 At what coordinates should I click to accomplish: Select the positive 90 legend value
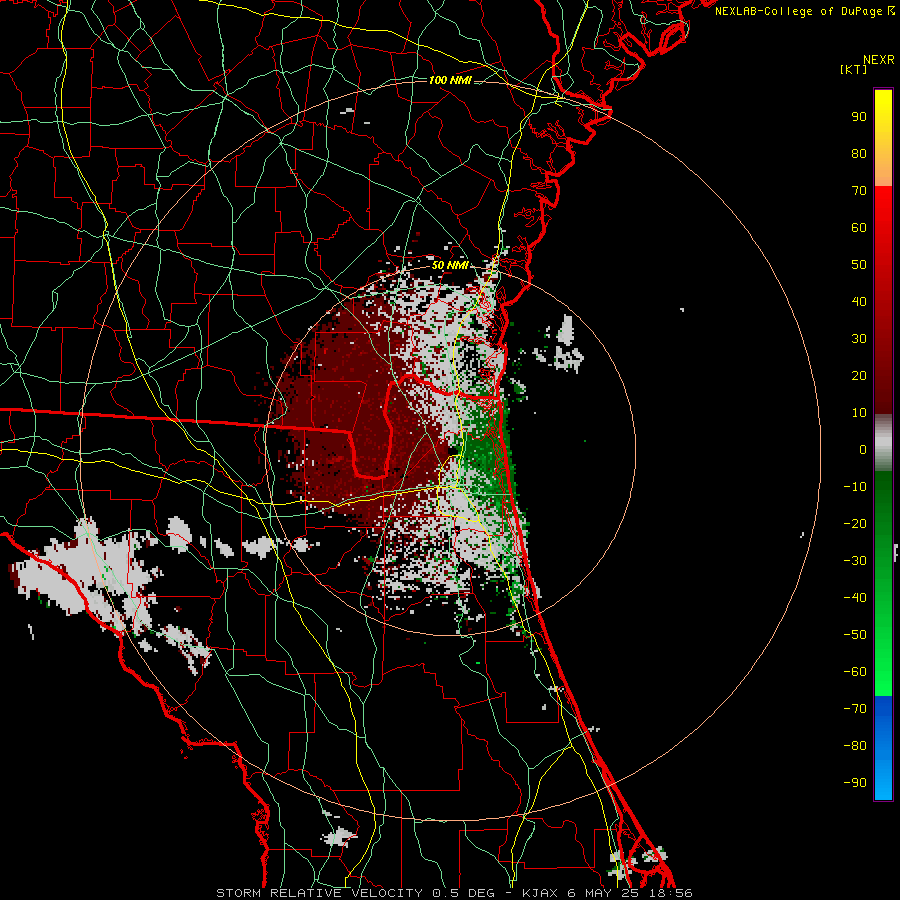859,117
